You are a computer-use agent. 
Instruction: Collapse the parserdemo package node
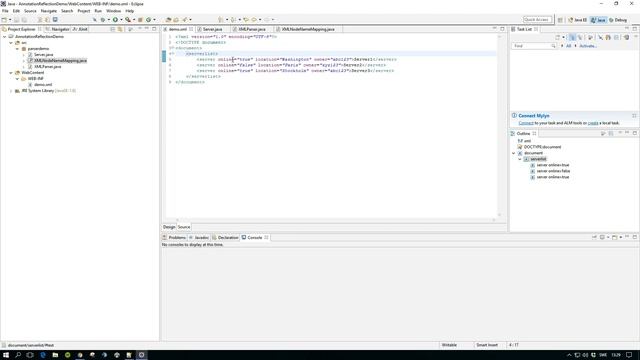pos(18,49)
